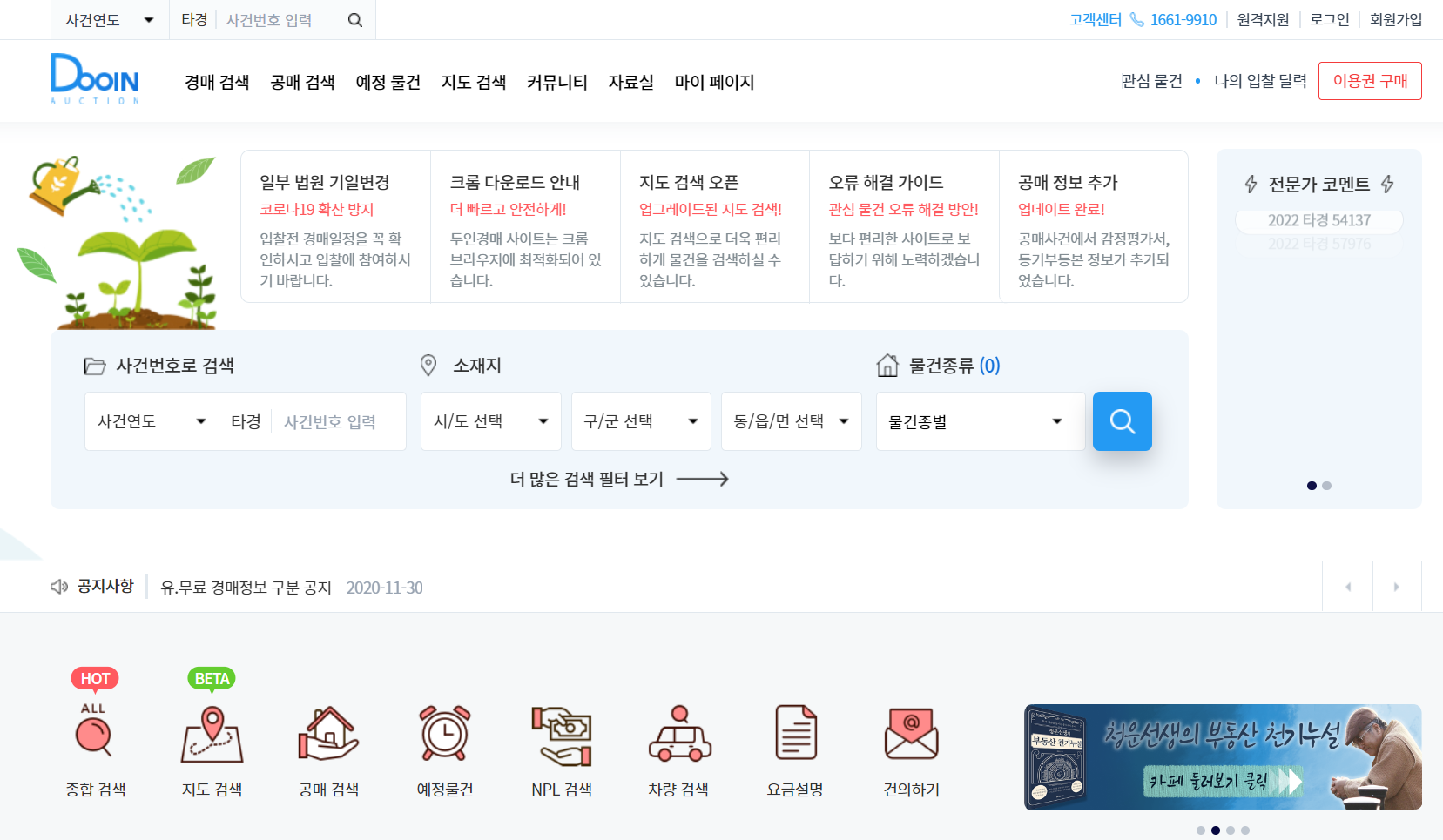
Task: Open the 시/도 선택 dropdown
Action: (490, 421)
